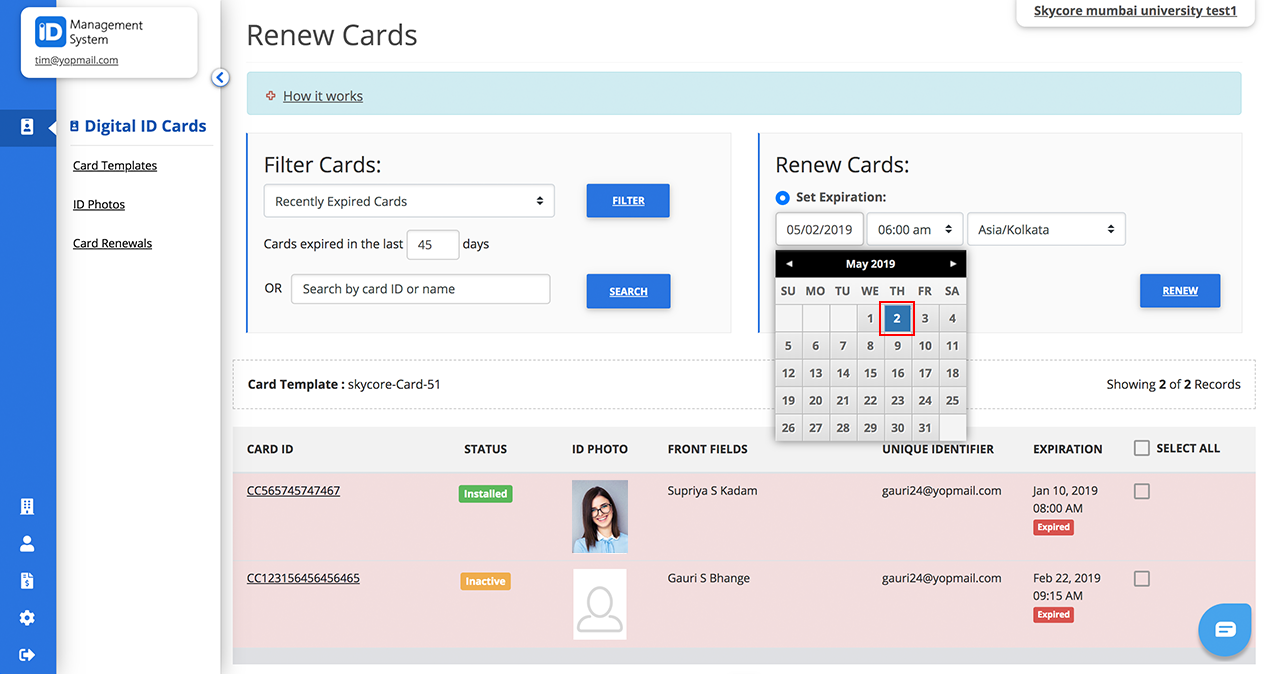Select the Set Expiration radio button

[783, 197]
